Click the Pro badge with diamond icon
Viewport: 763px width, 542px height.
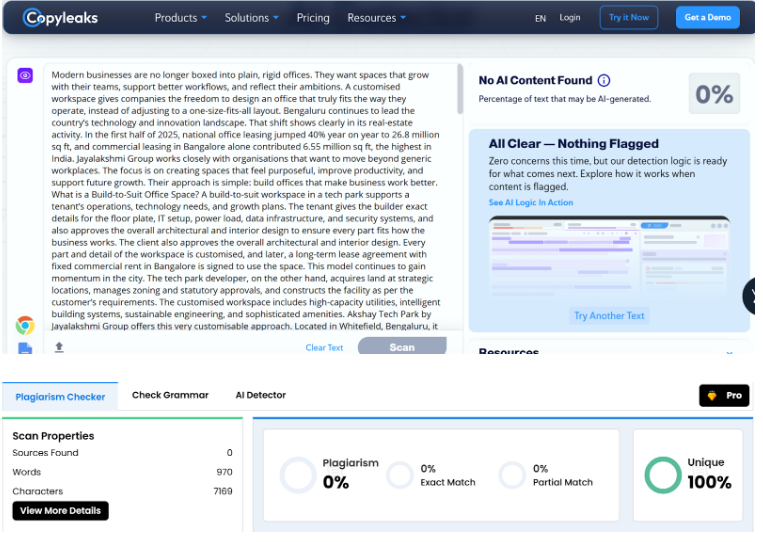click(723, 396)
